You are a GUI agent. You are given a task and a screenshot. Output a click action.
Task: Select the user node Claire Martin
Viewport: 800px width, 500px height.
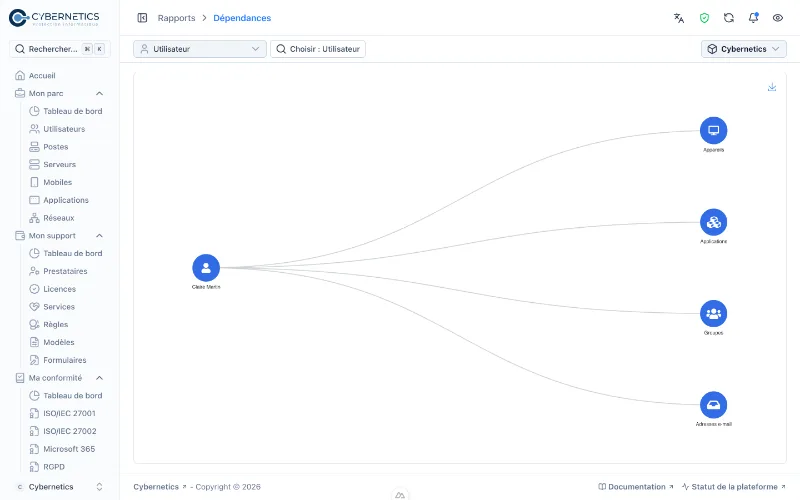(x=206, y=267)
